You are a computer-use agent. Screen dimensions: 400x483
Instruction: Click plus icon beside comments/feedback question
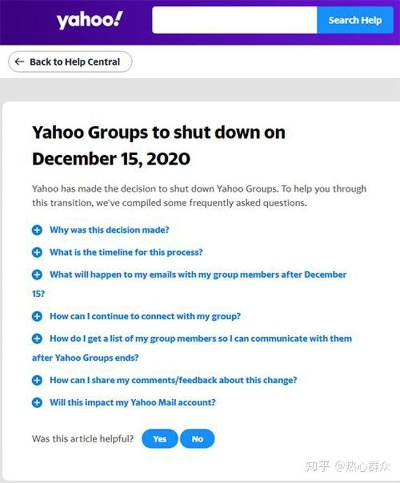pyautogui.click(x=37, y=380)
